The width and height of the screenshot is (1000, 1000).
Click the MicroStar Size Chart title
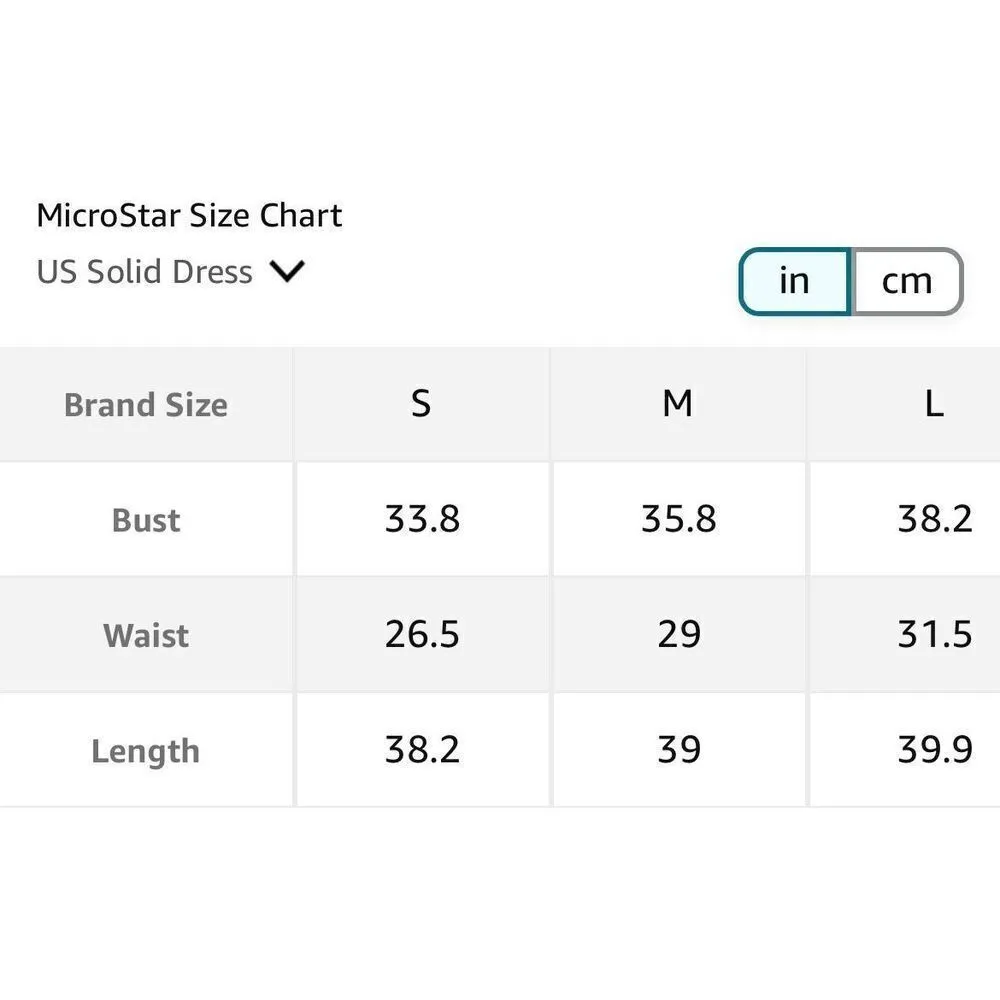(190, 215)
